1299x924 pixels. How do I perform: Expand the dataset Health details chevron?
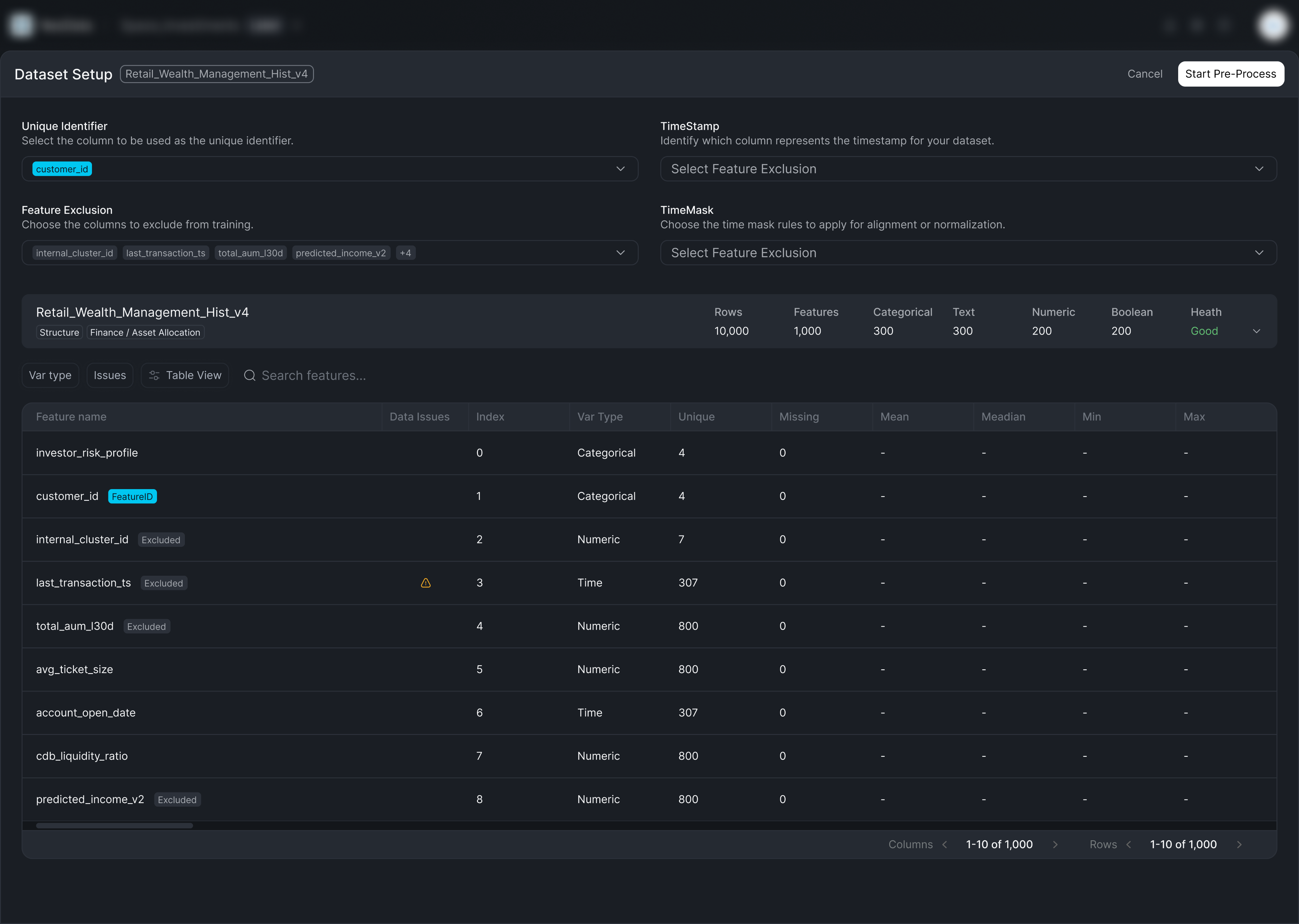pos(1257,331)
